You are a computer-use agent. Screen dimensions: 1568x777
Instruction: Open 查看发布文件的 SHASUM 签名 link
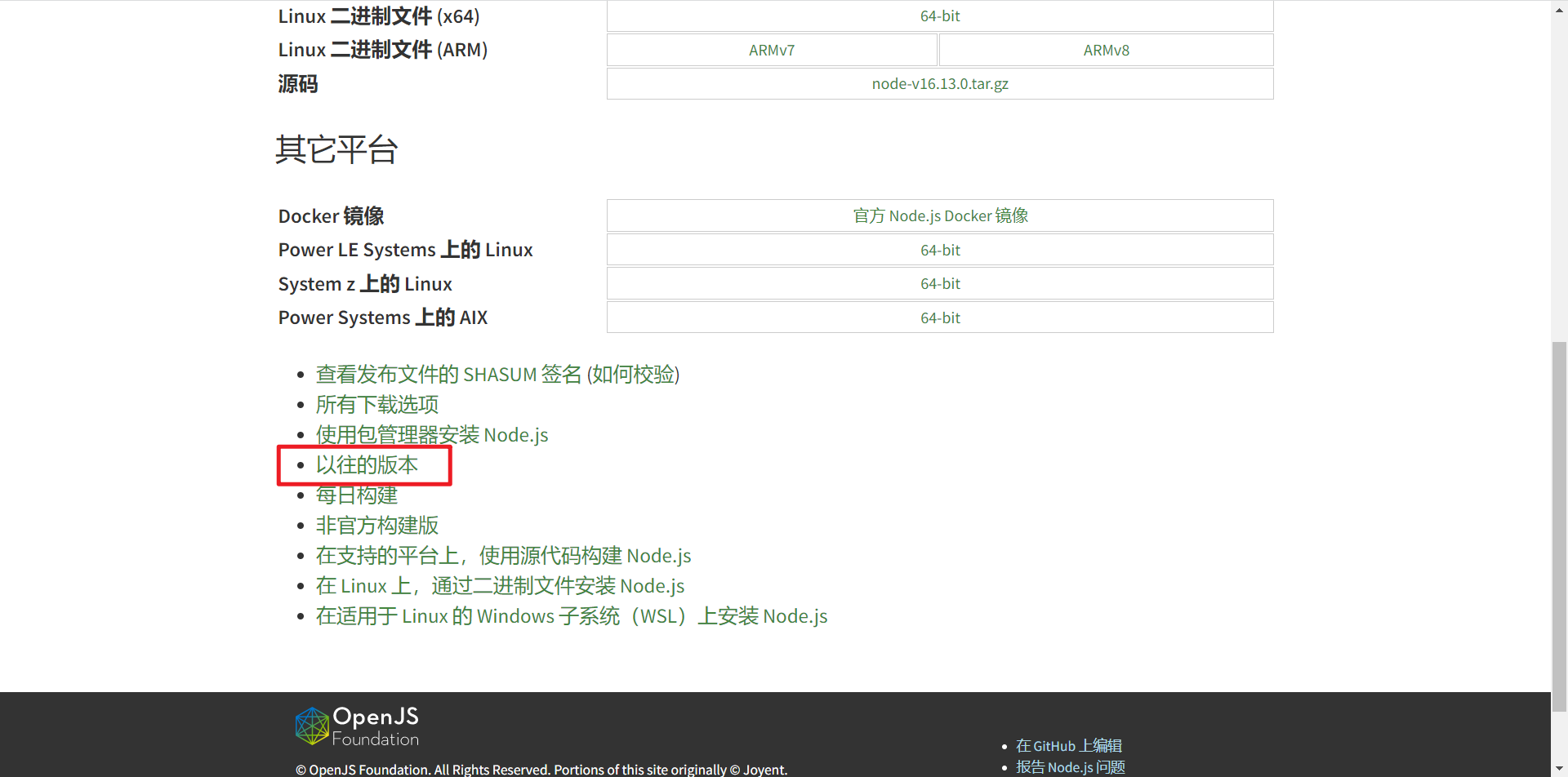point(448,375)
